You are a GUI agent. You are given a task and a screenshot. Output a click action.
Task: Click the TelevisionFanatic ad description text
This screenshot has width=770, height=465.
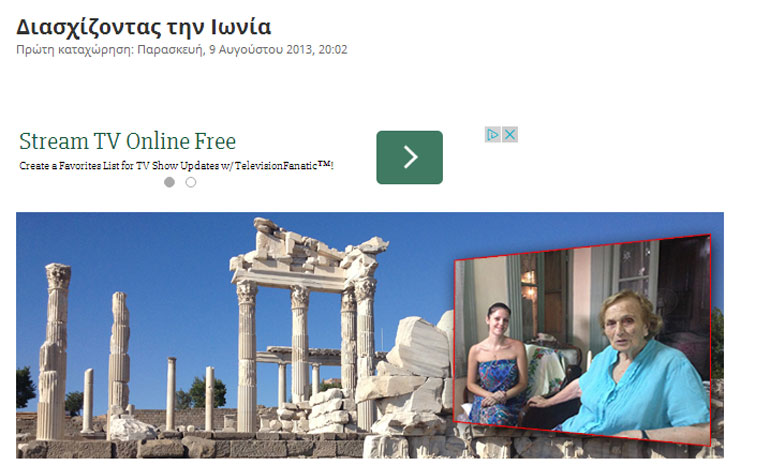pos(176,166)
